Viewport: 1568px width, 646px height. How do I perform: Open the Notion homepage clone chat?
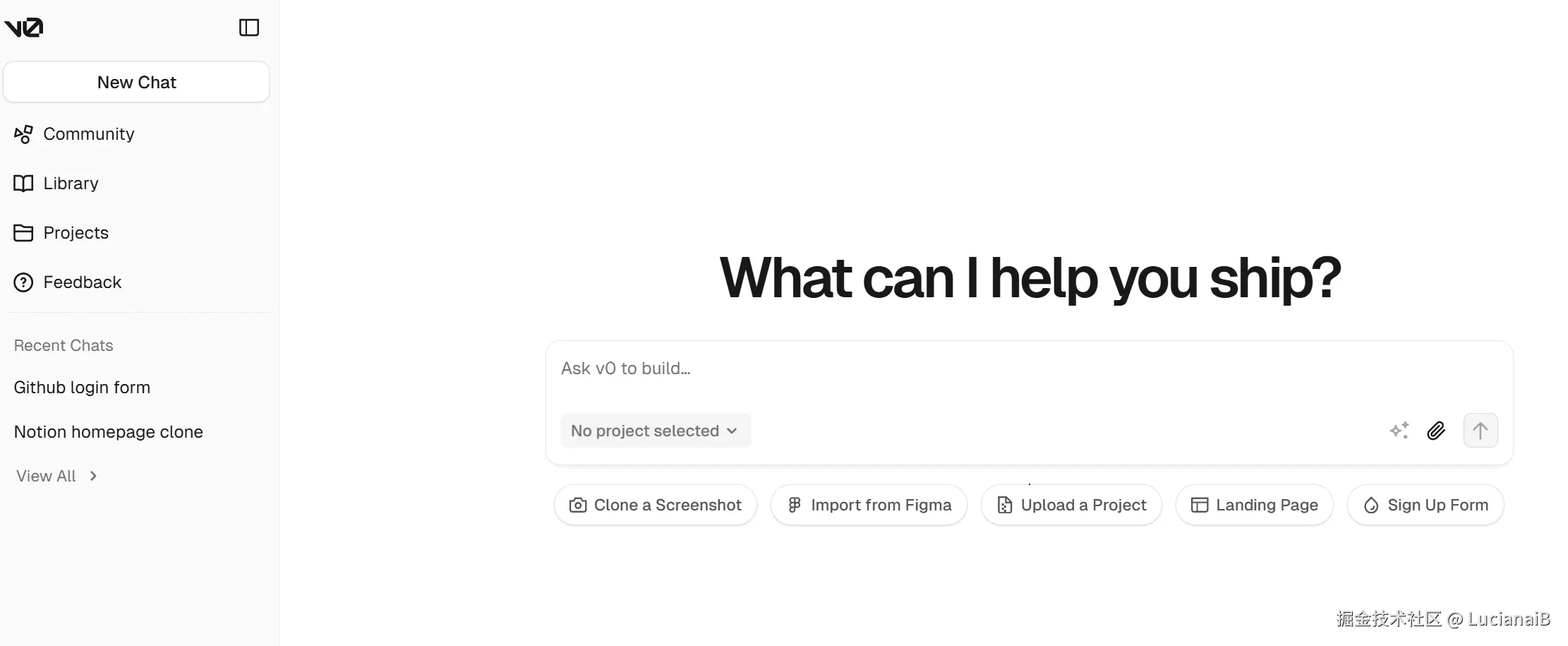108,432
